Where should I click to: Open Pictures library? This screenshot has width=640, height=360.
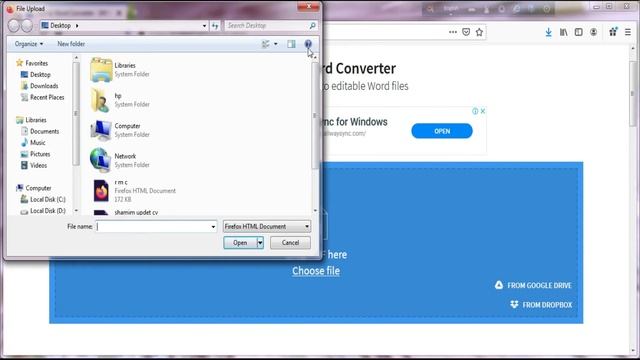(x=36, y=154)
